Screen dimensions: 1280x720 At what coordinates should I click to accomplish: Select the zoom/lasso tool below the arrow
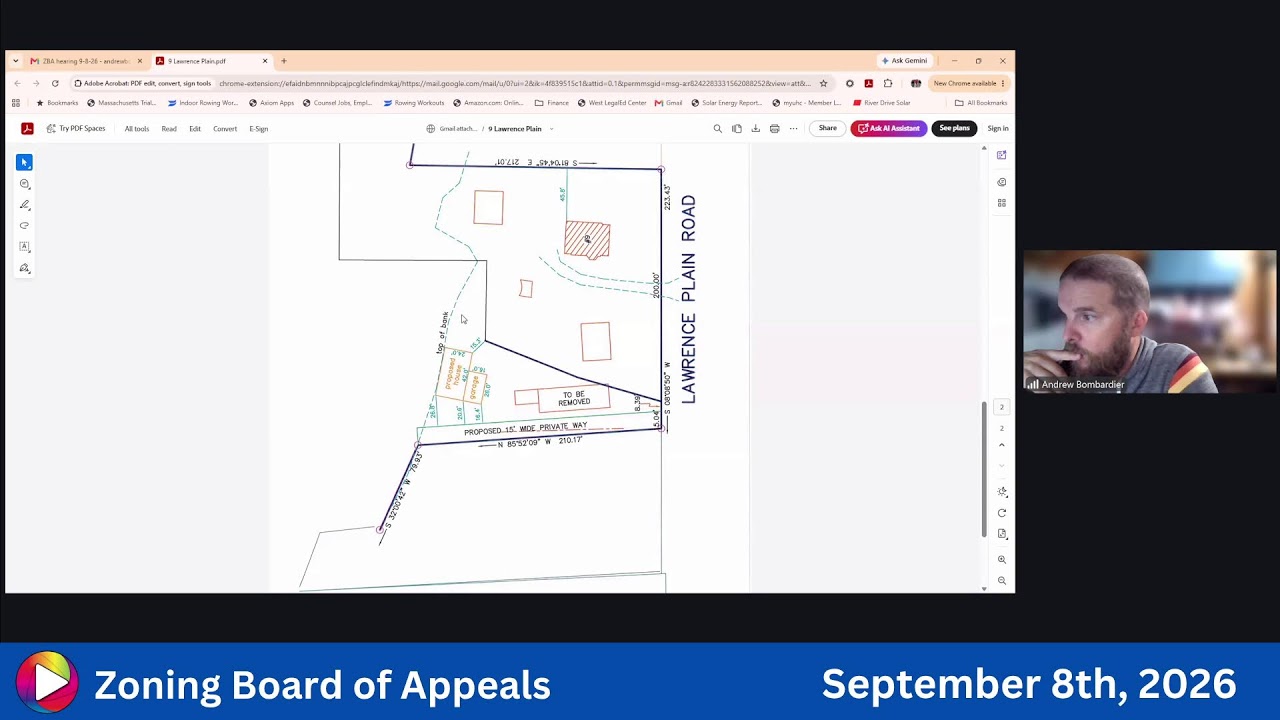pos(24,183)
